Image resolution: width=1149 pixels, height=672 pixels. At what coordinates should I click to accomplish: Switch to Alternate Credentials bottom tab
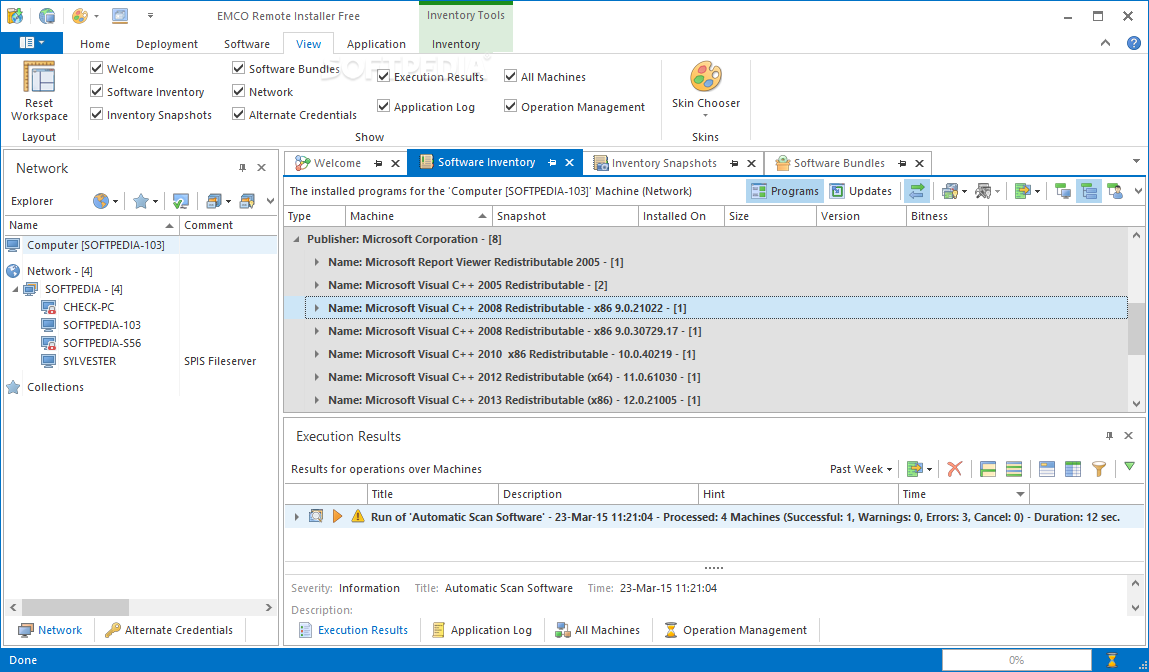click(169, 630)
